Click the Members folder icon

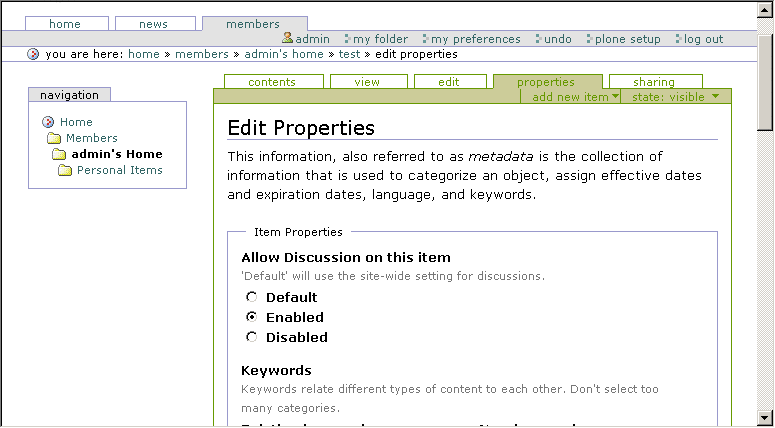pyautogui.click(x=54, y=138)
